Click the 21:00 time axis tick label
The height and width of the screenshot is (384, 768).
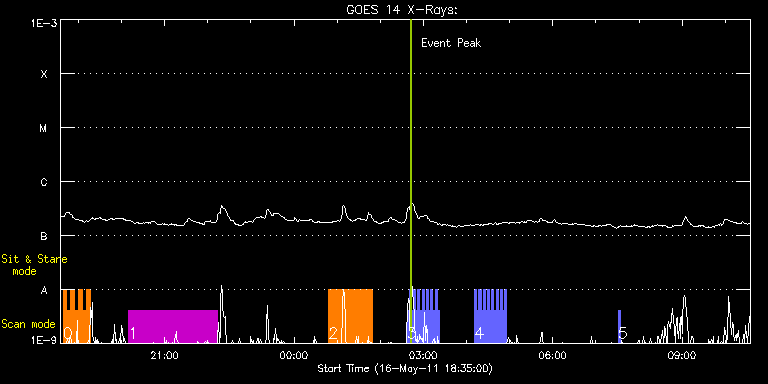click(165, 355)
